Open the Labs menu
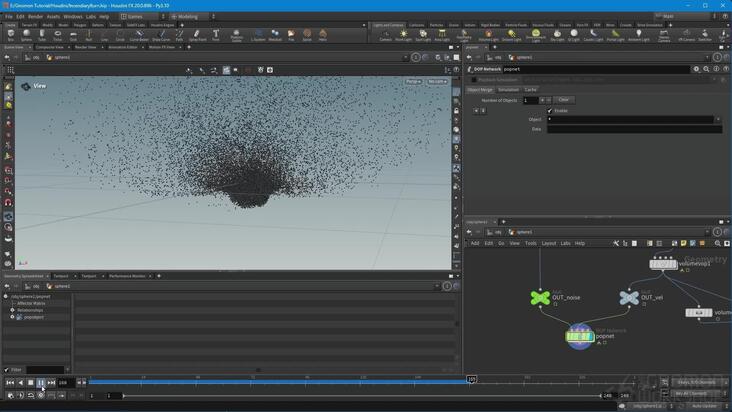The width and height of the screenshot is (732, 412). pyautogui.click(x=91, y=16)
